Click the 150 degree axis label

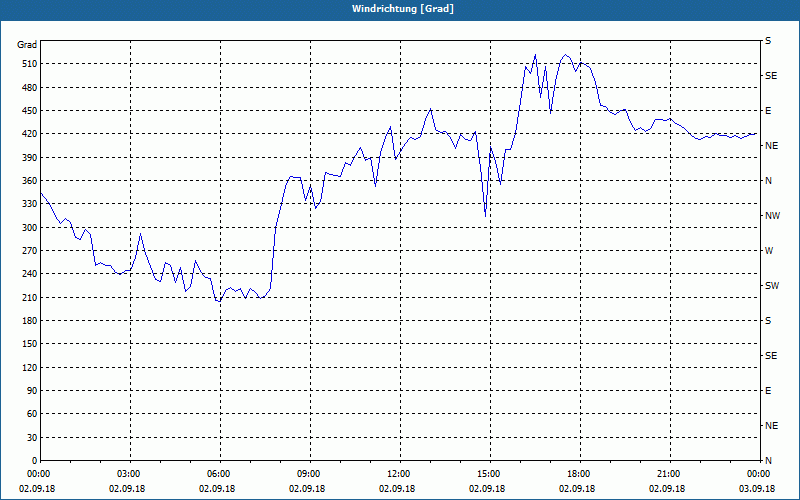(29, 344)
